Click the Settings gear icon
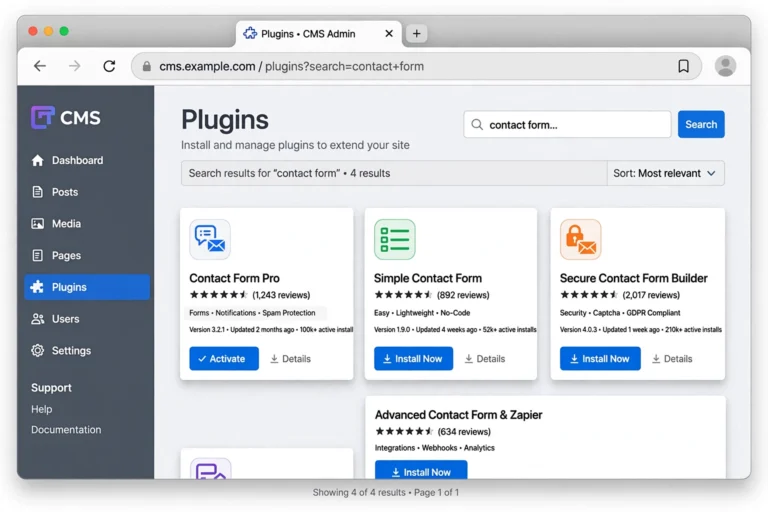 coord(38,350)
